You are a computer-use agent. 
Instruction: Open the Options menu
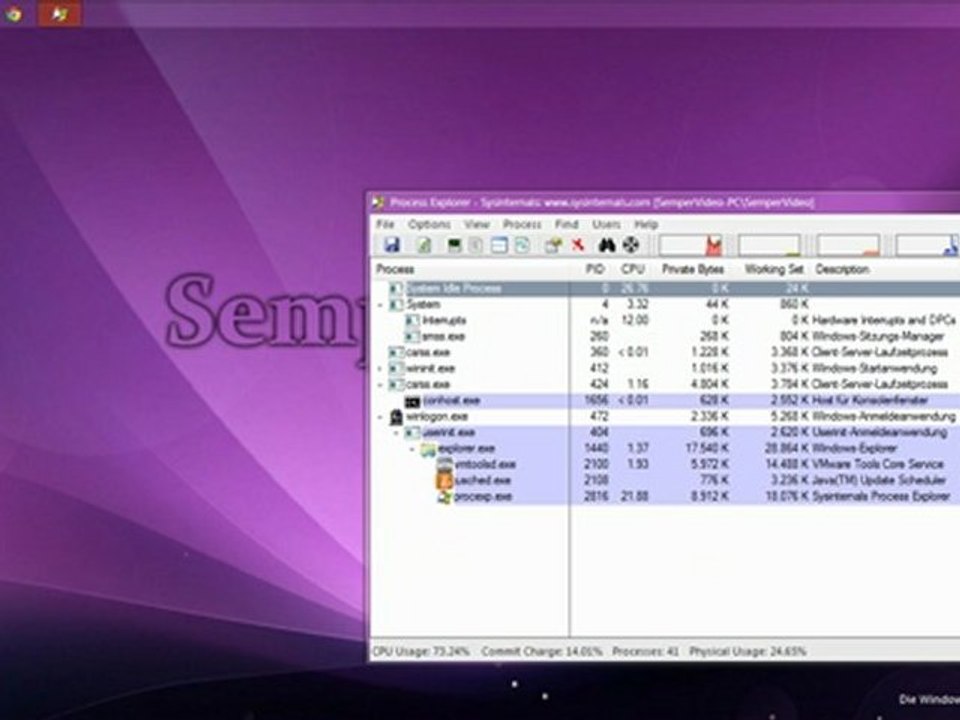point(429,225)
